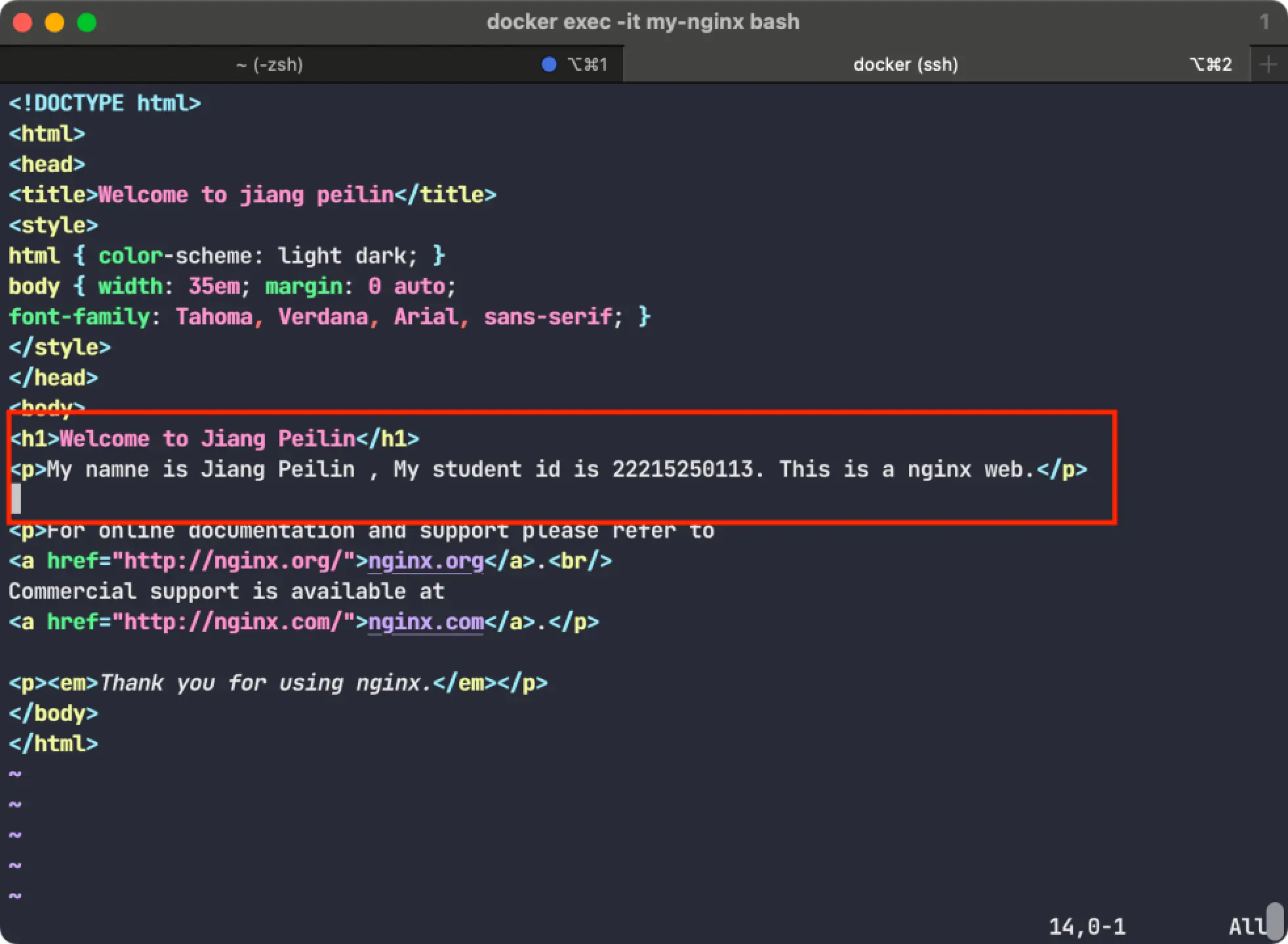Click the vim cursor block on empty line
Screen dimensions: 1288x944
[x=16, y=500]
